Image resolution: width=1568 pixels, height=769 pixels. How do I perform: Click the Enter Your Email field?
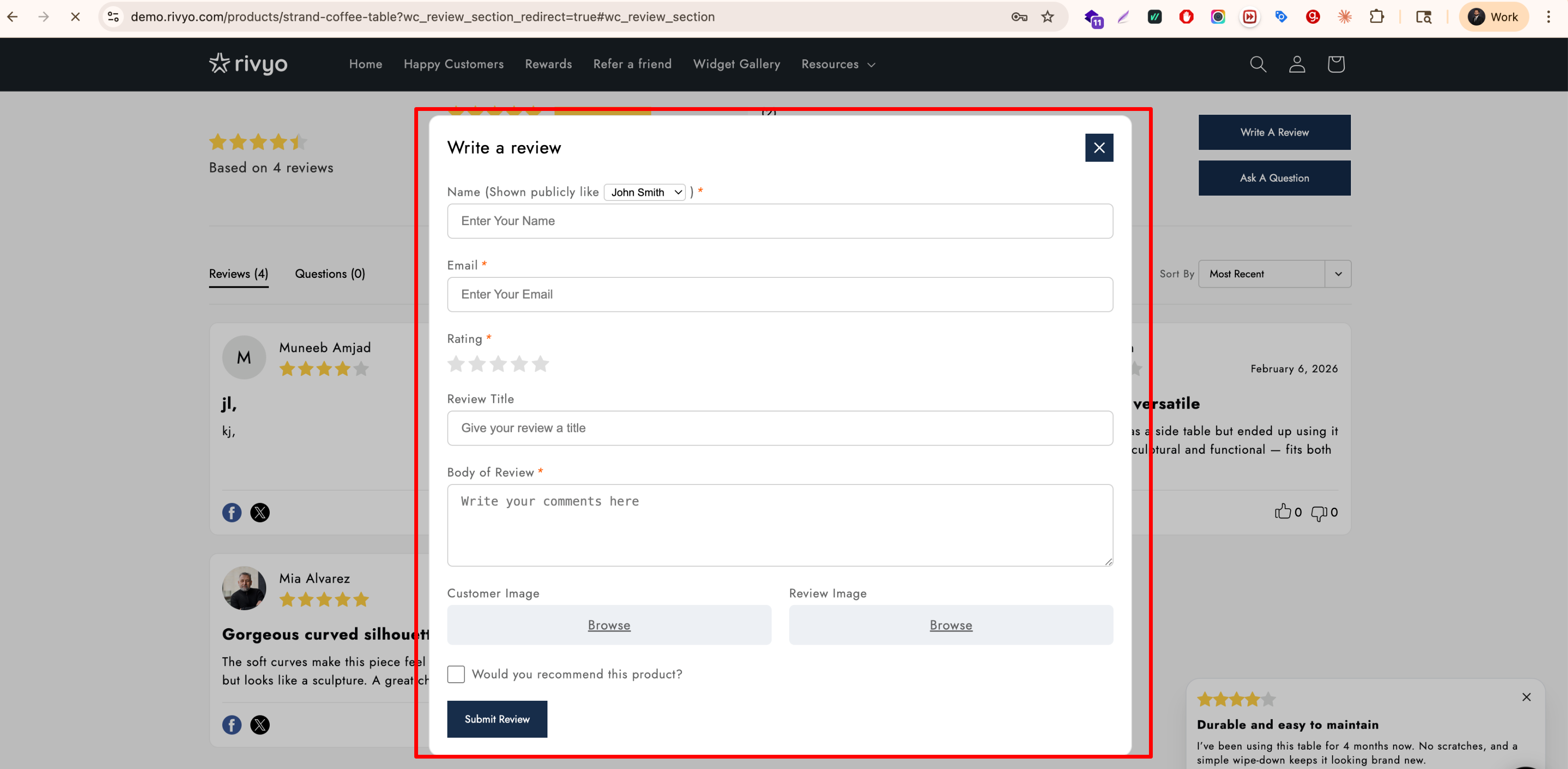(780, 295)
